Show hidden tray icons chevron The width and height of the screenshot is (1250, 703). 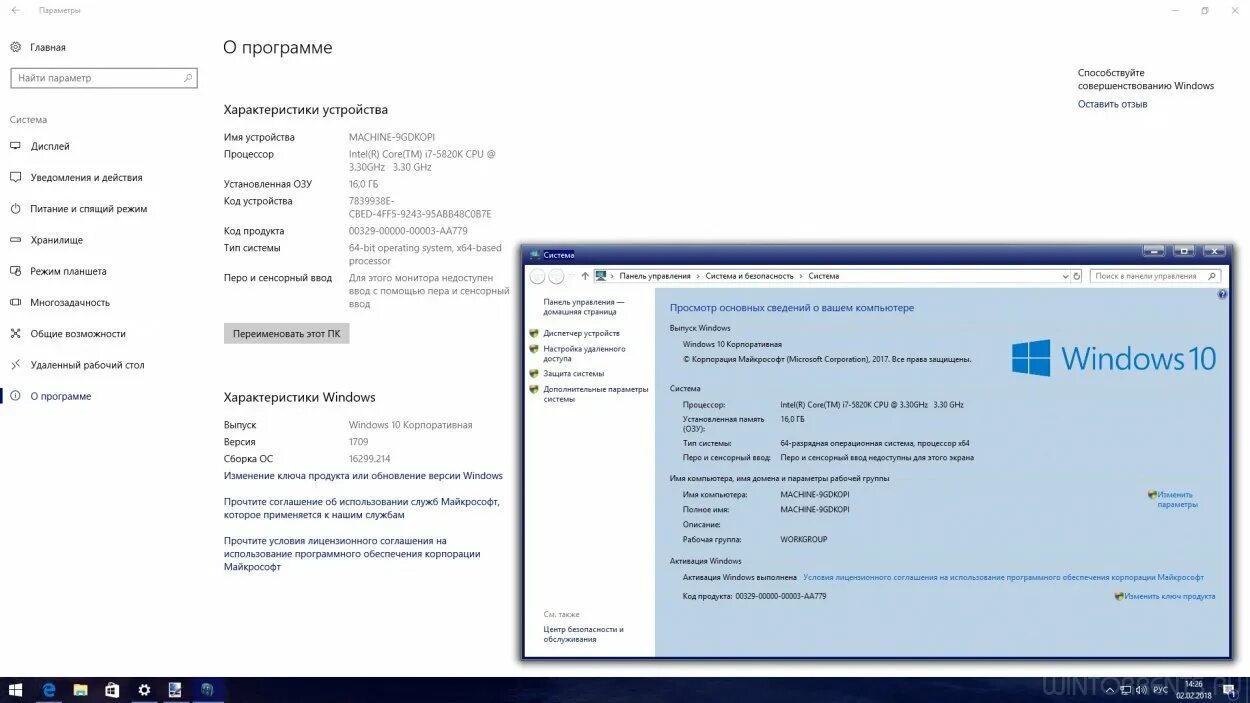pyautogui.click(x=1109, y=690)
